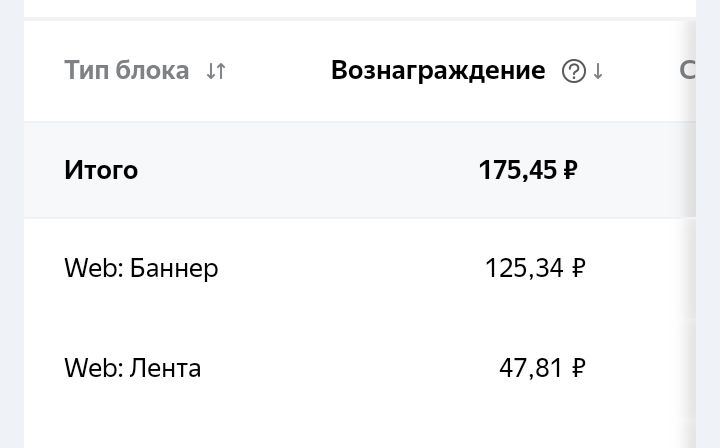Open the Web: Лента block type

[133, 368]
